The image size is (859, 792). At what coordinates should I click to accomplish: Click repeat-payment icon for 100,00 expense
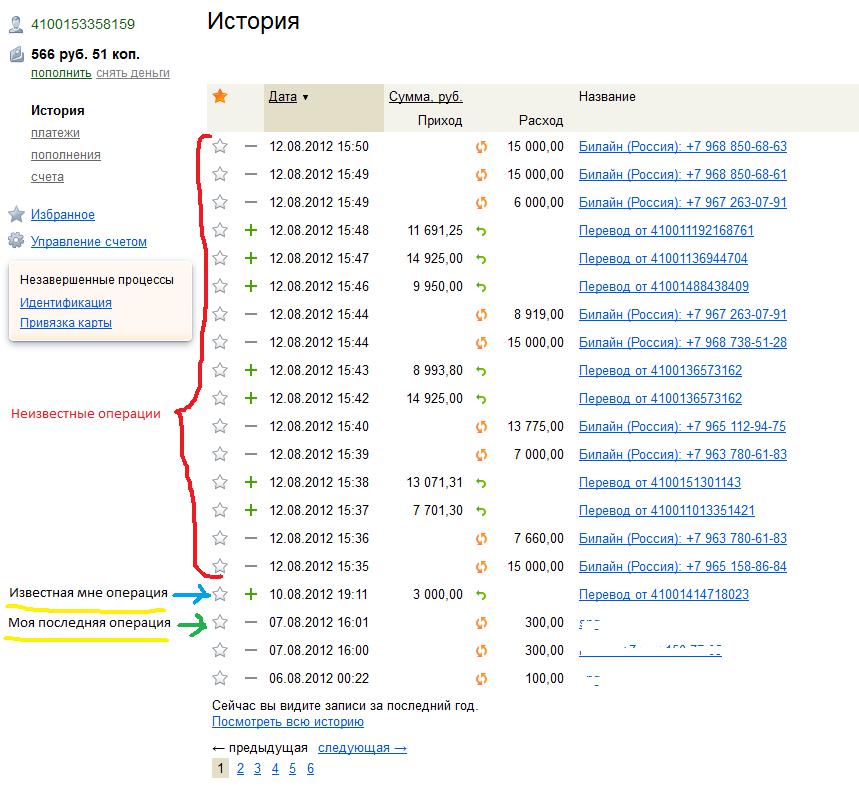(x=481, y=679)
